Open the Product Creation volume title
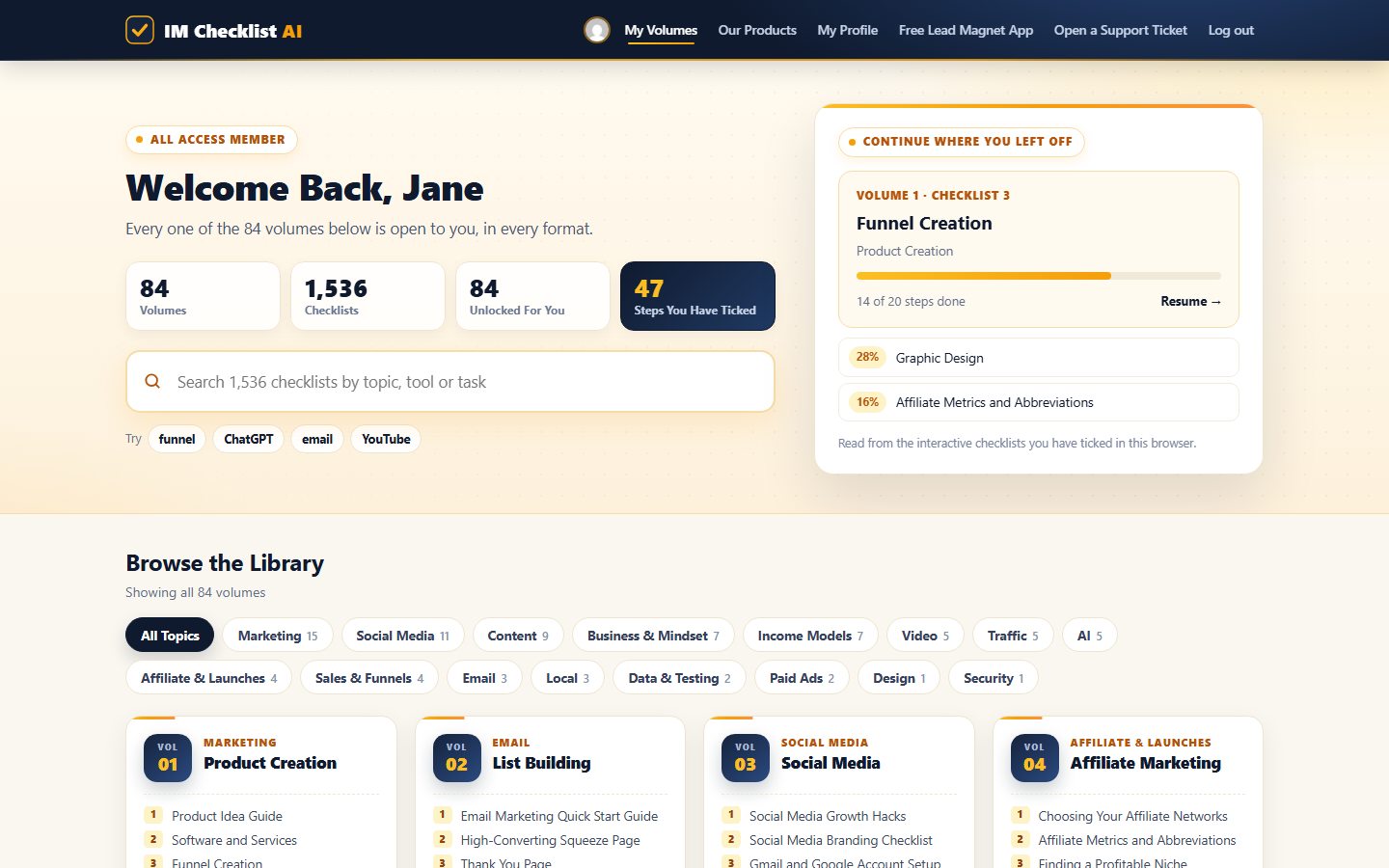This screenshot has width=1389, height=868. click(x=270, y=763)
